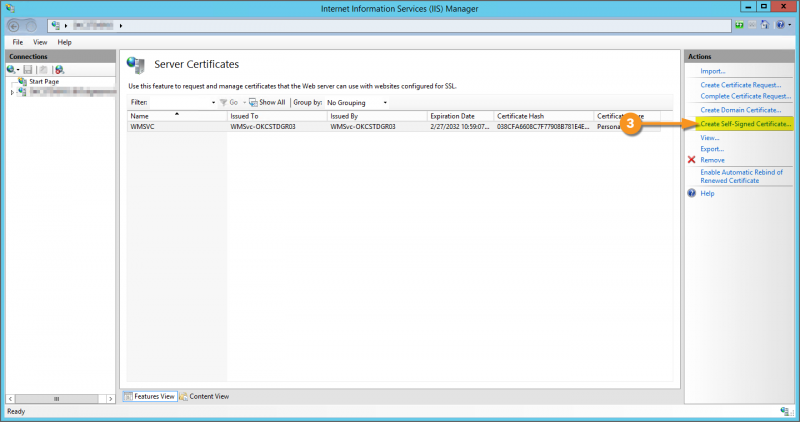Sort by Expiration Date column header
Screen dimensions: 800x422
460,116
